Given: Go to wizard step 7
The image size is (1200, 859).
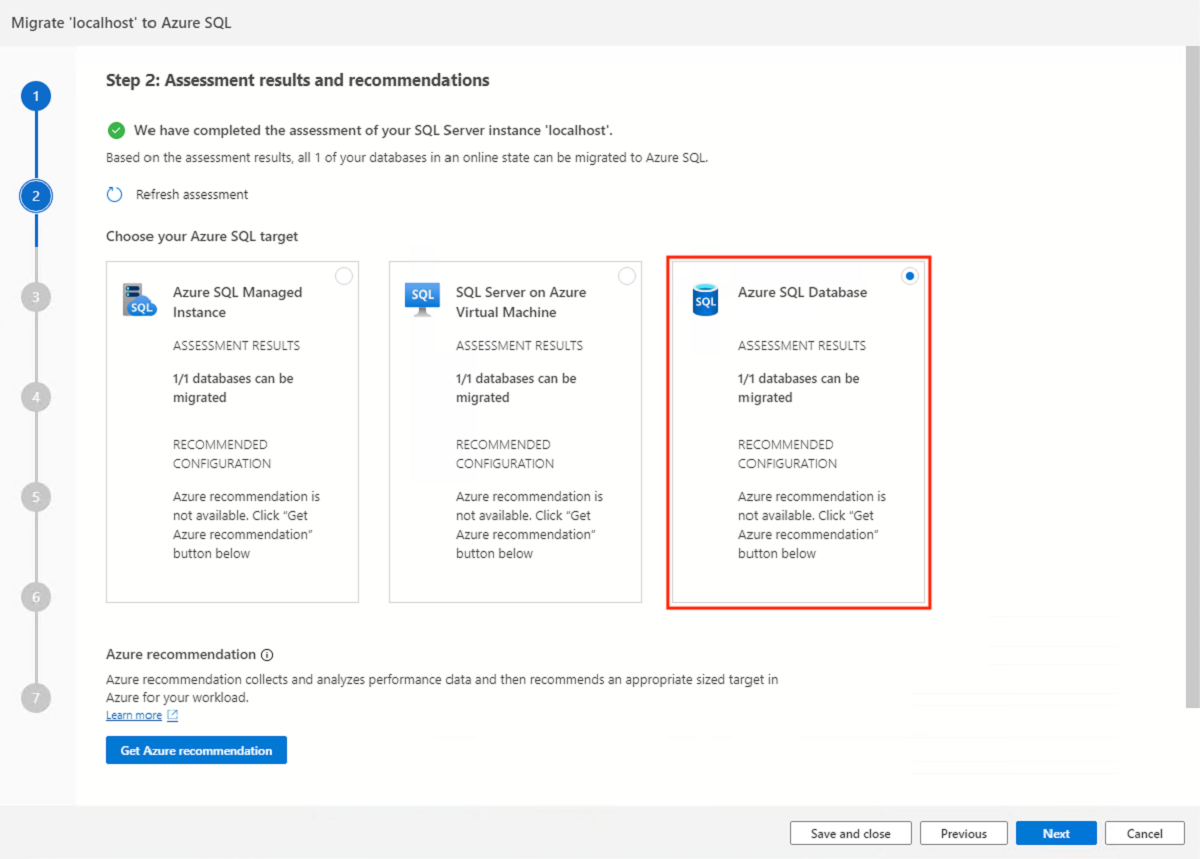Looking at the screenshot, I should coord(36,697).
